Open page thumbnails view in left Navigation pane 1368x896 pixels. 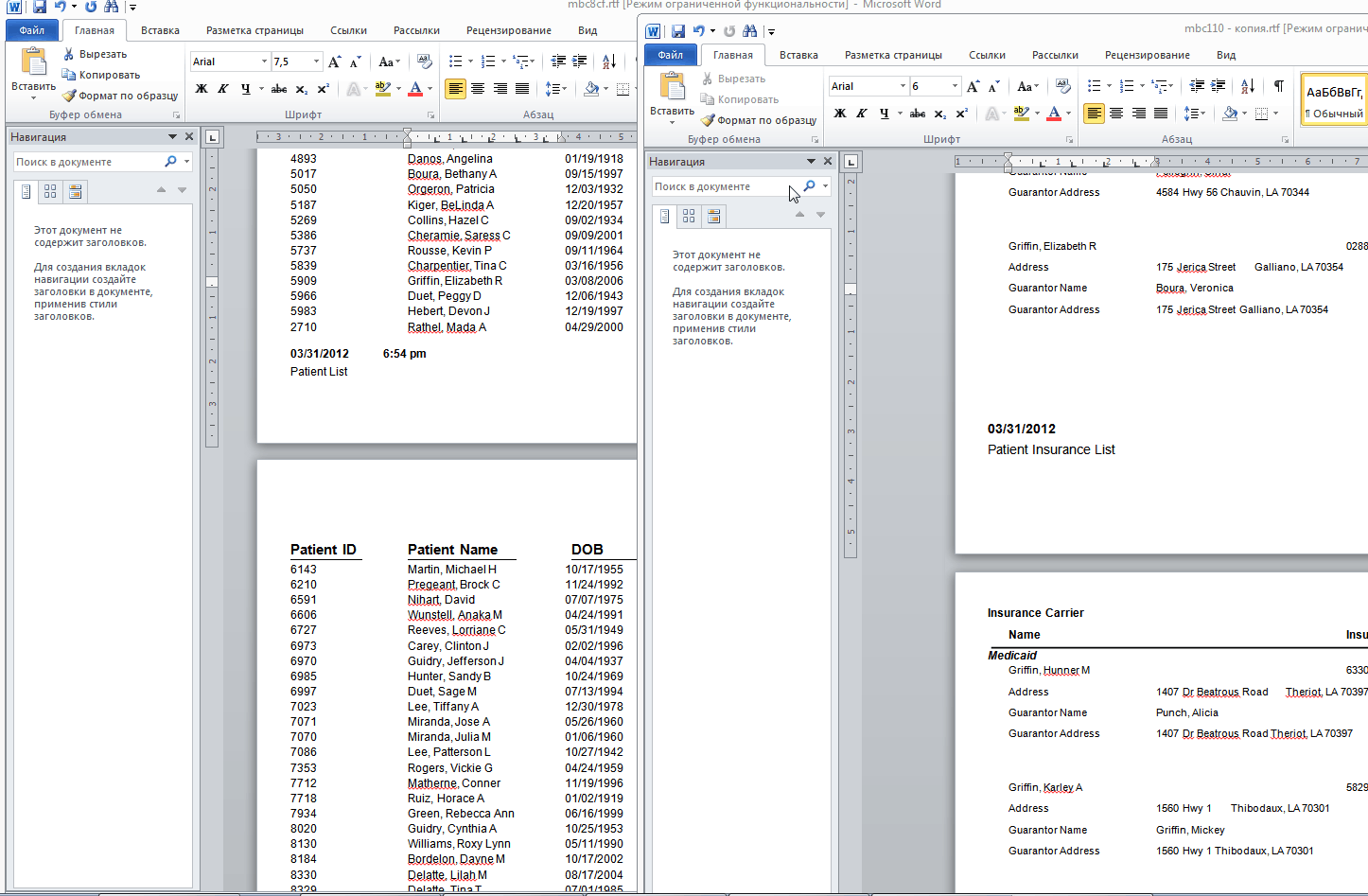50,191
